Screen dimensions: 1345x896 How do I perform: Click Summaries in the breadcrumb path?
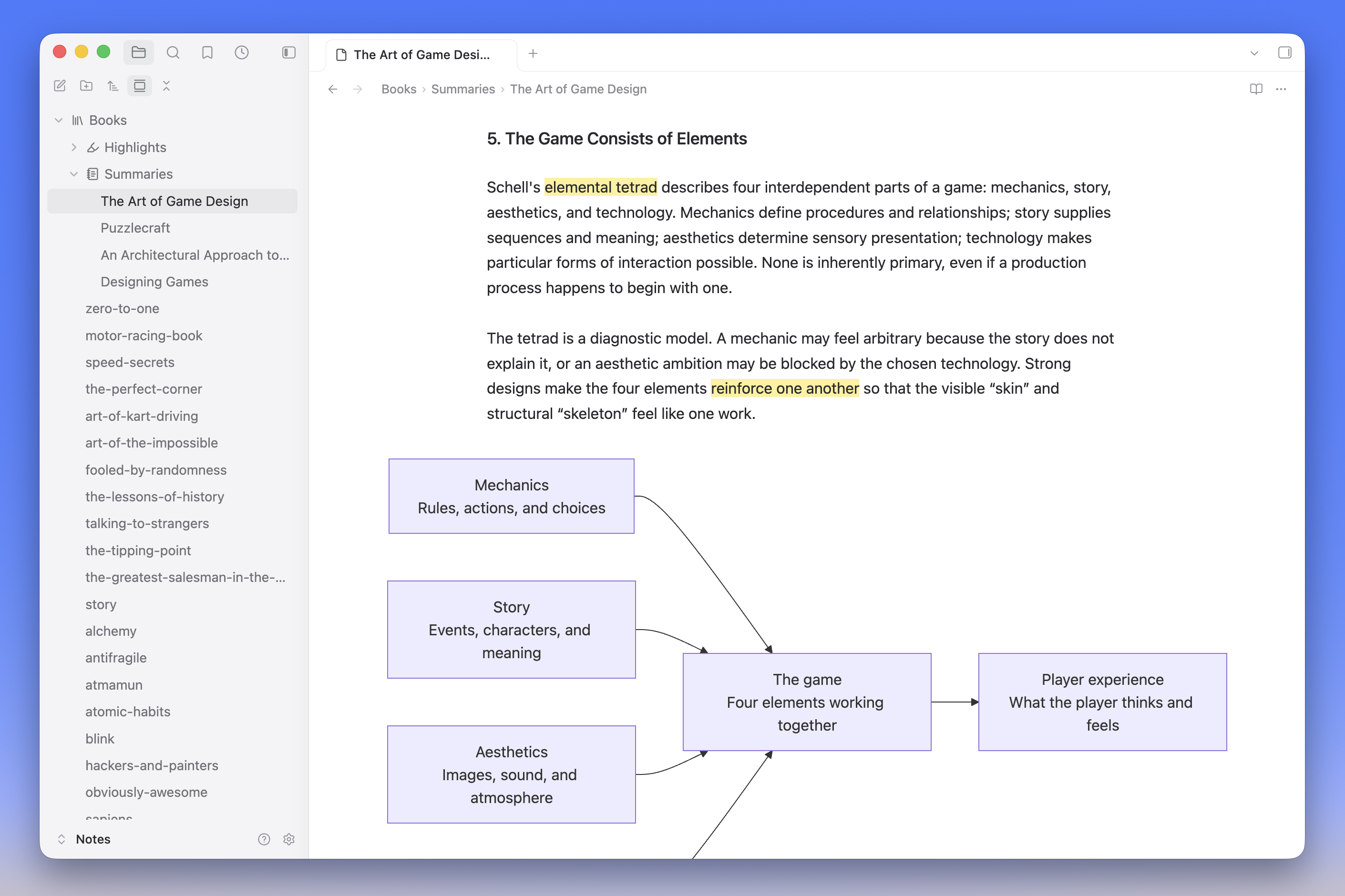coord(462,89)
